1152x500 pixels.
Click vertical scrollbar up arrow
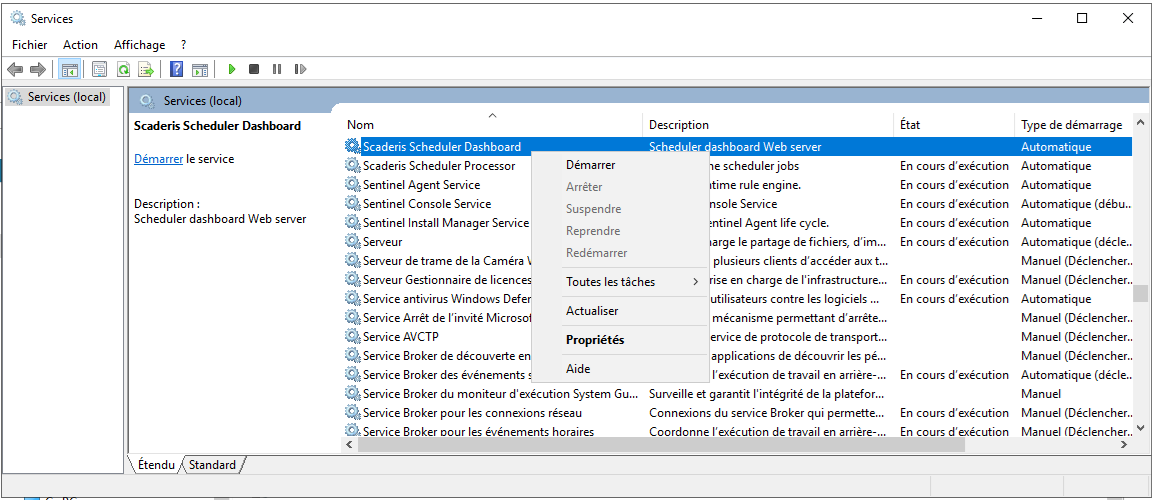pos(1140,122)
